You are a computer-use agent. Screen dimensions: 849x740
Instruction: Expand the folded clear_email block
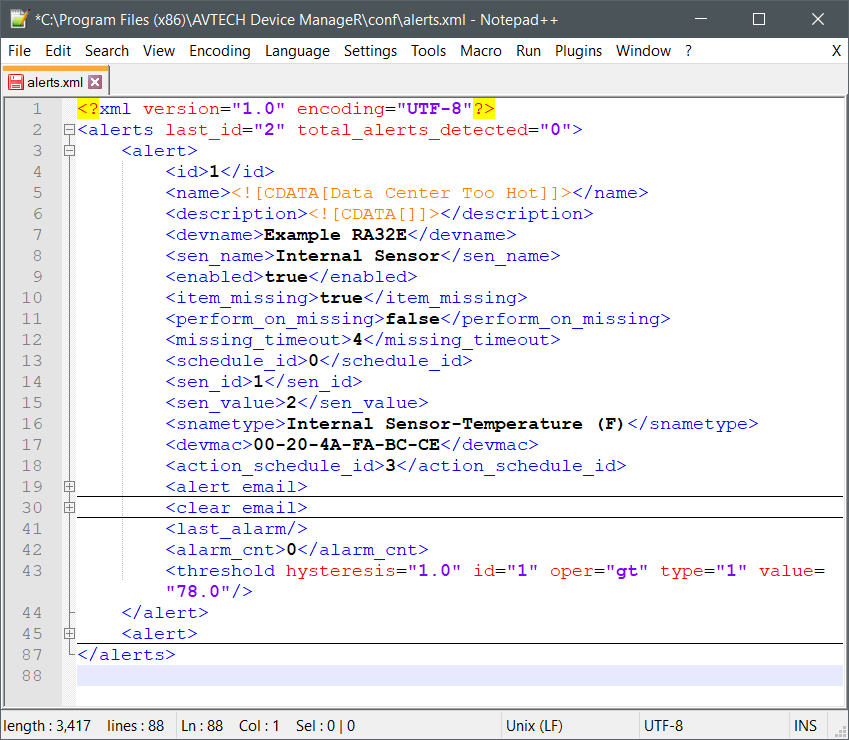pos(69,508)
